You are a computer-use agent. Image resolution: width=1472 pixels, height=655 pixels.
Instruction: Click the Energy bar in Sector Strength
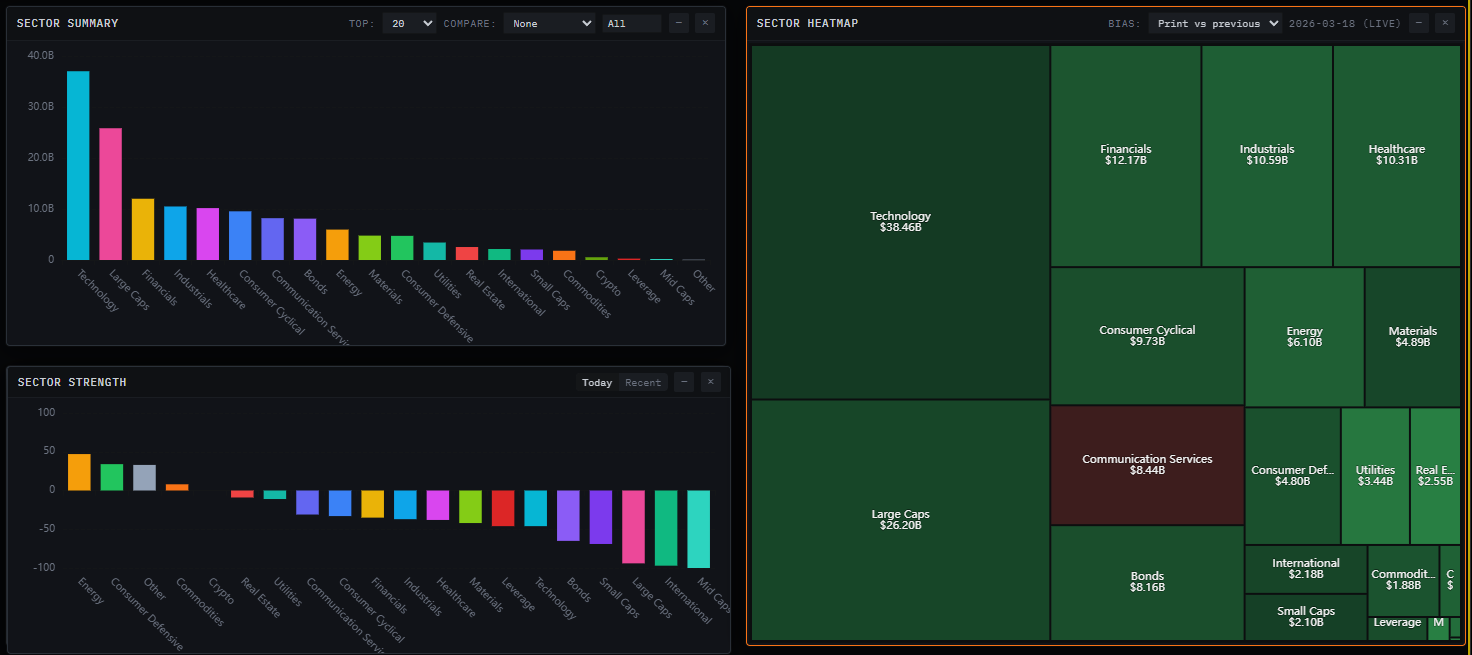[x=79, y=470]
